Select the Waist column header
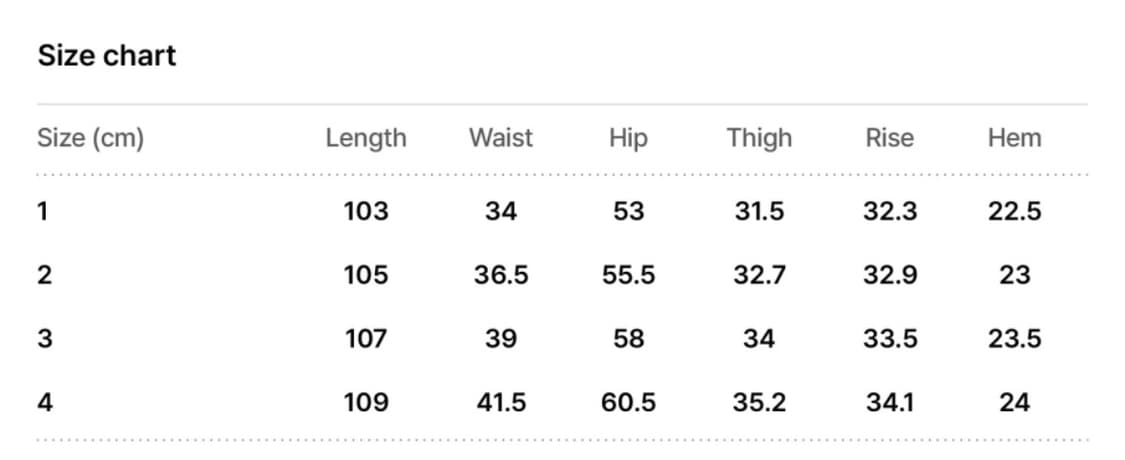Viewport: 1125px width, 460px height. click(x=501, y=138)
